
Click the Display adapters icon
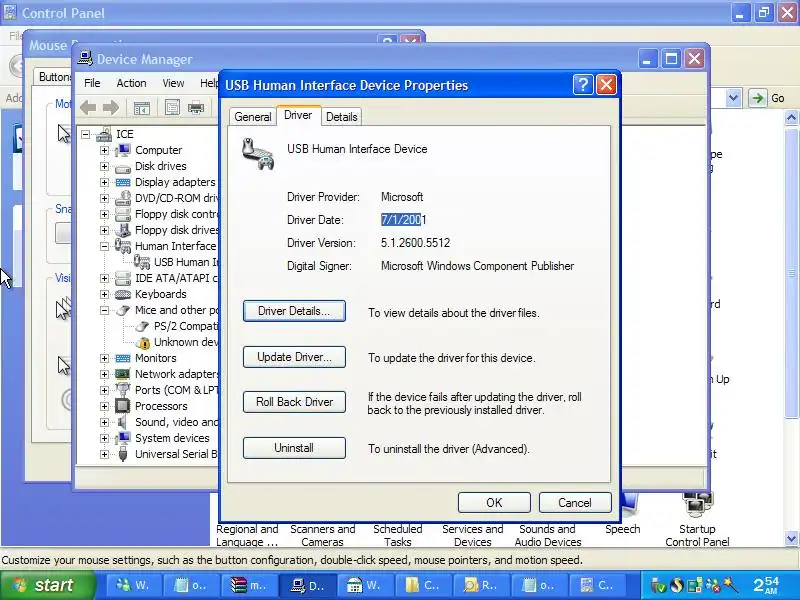[123, 182]
